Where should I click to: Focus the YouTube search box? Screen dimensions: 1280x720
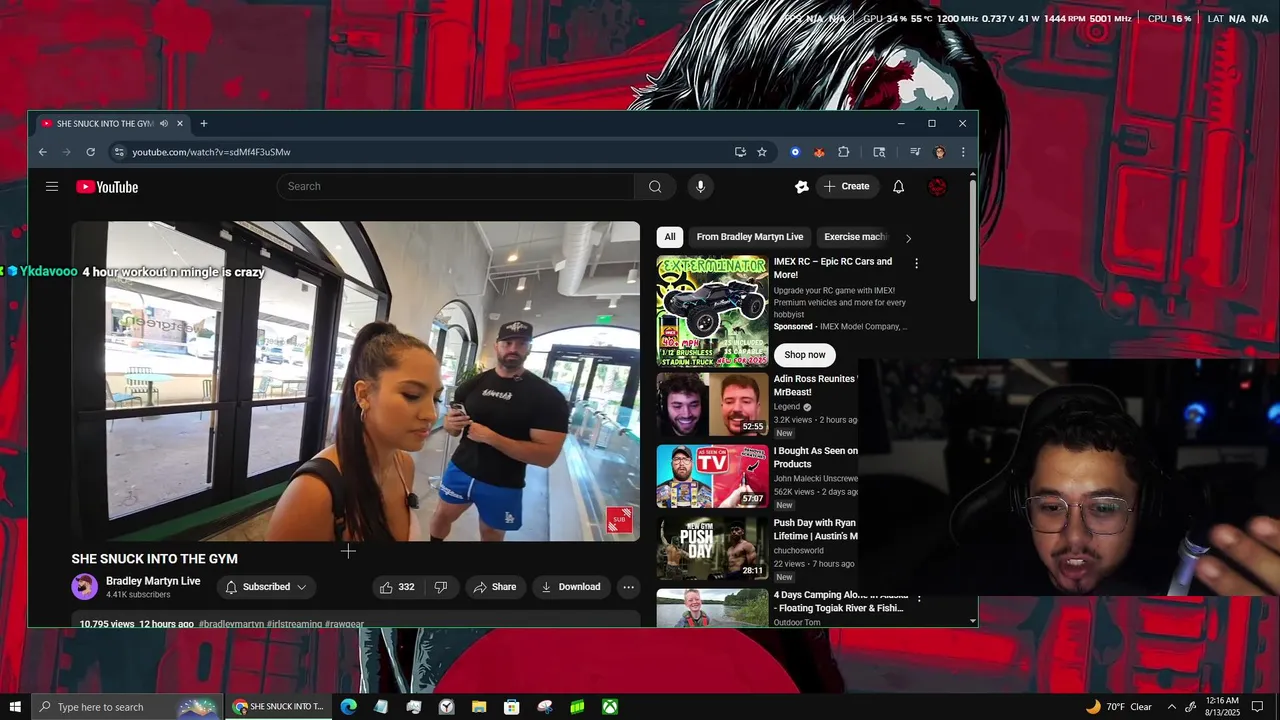456,186
